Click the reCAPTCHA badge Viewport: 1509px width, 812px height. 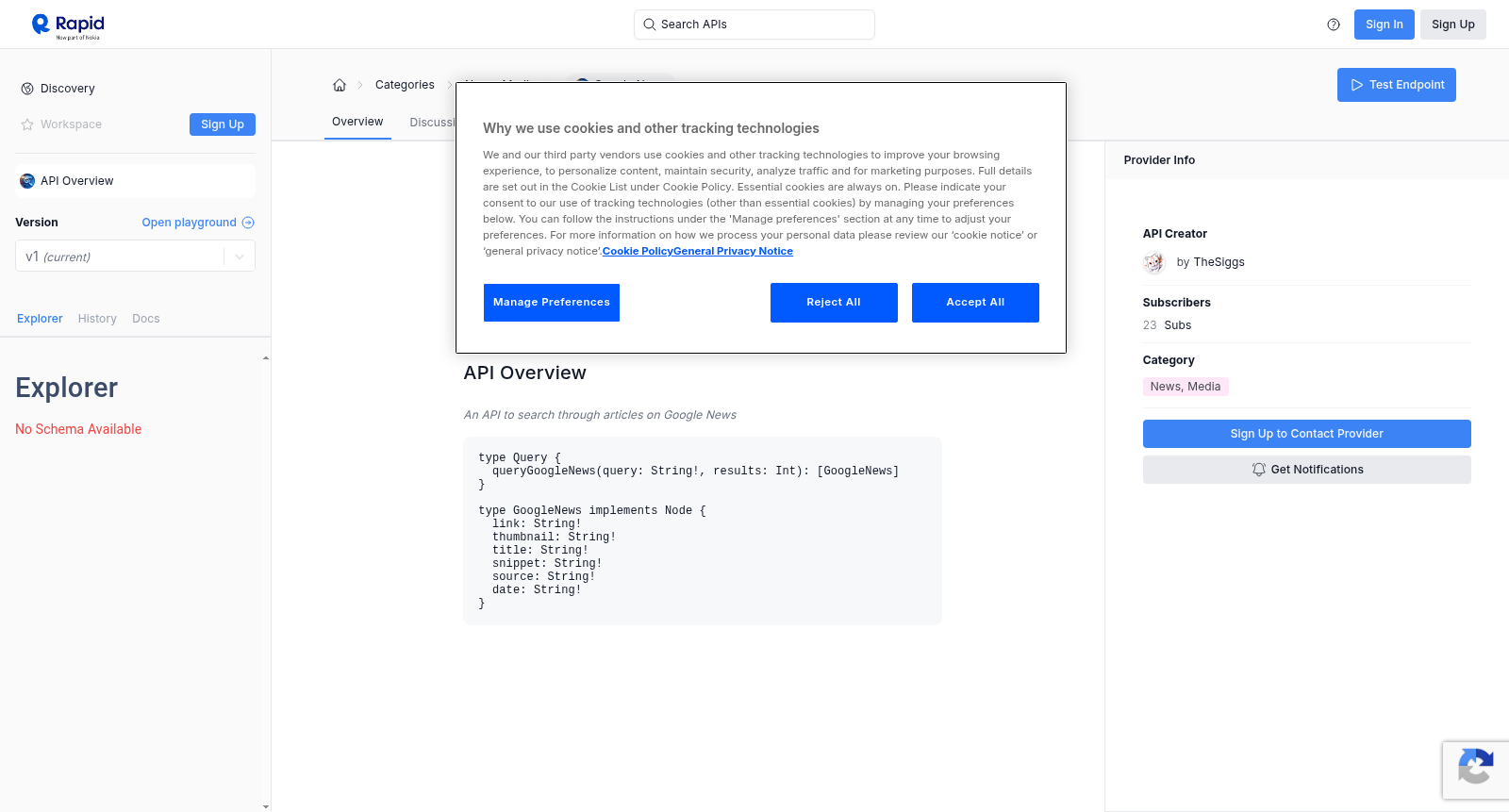click(1476, 771)
